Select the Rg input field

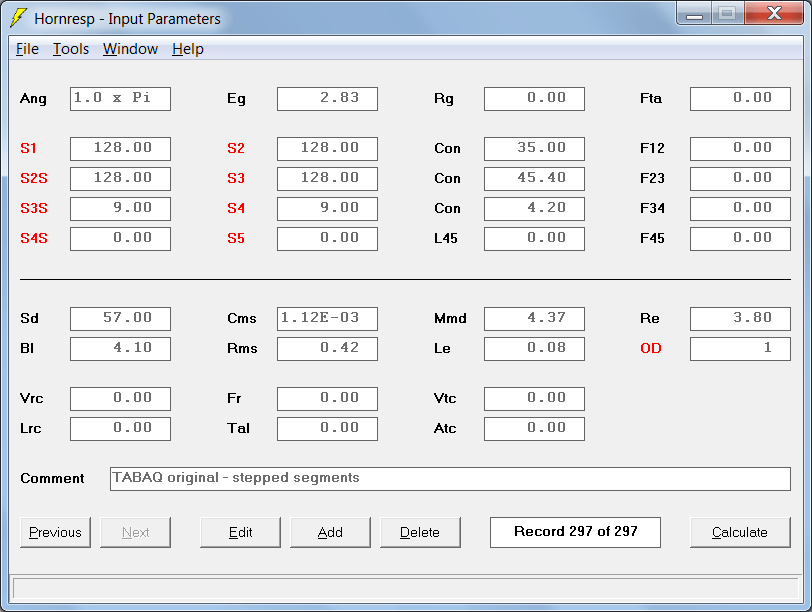[x=534, y=99]
